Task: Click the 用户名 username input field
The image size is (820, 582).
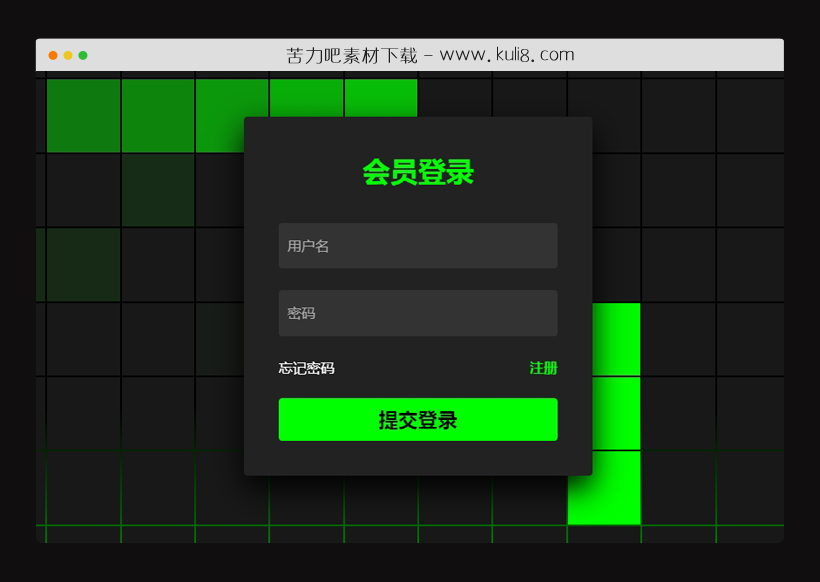Action: (418, 245)
